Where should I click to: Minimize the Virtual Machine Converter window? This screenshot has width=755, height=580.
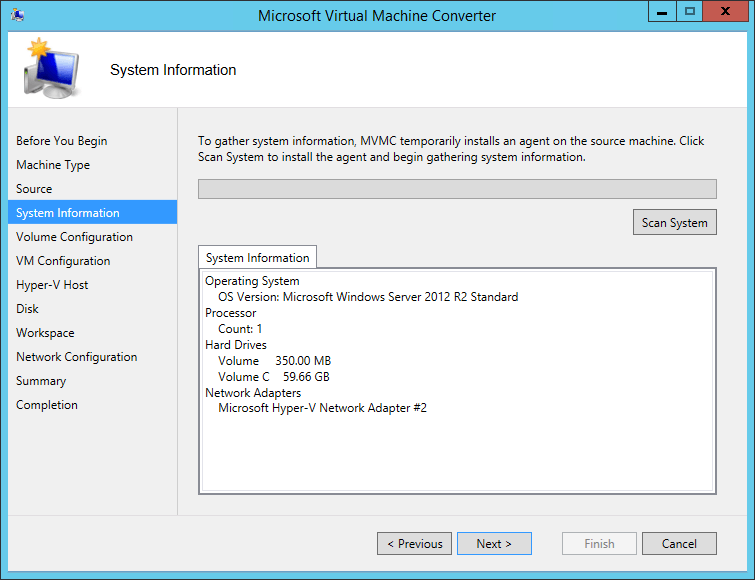point(662,12)
